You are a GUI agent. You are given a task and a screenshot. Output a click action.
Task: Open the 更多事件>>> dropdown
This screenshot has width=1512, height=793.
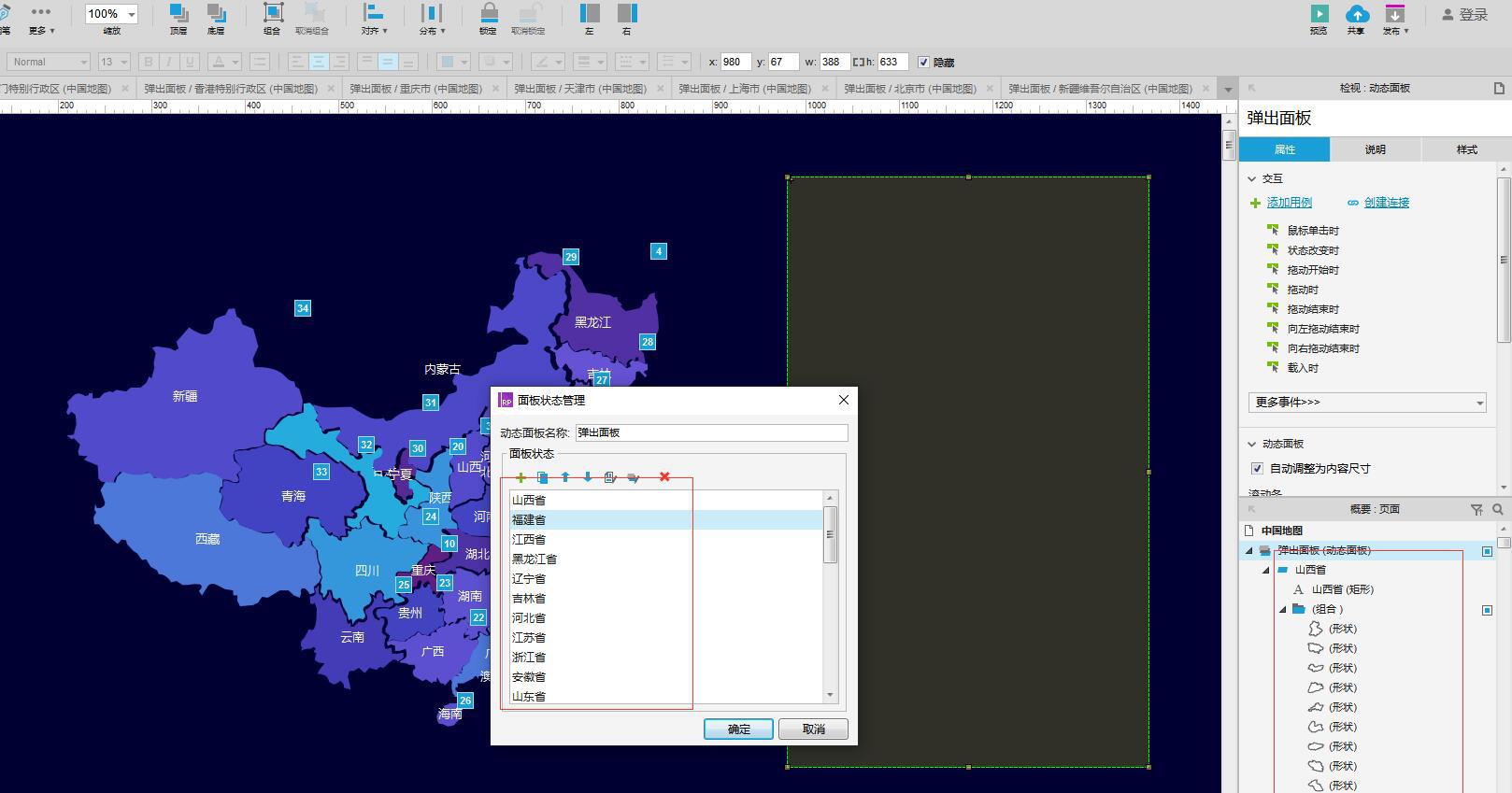tap(1367, 403)
